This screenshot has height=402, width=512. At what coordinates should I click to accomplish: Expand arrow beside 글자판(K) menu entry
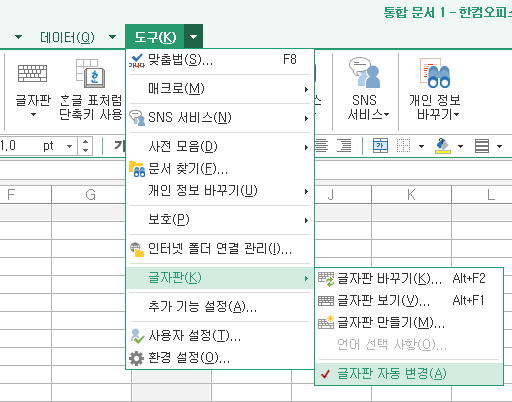tap(306, 278)
